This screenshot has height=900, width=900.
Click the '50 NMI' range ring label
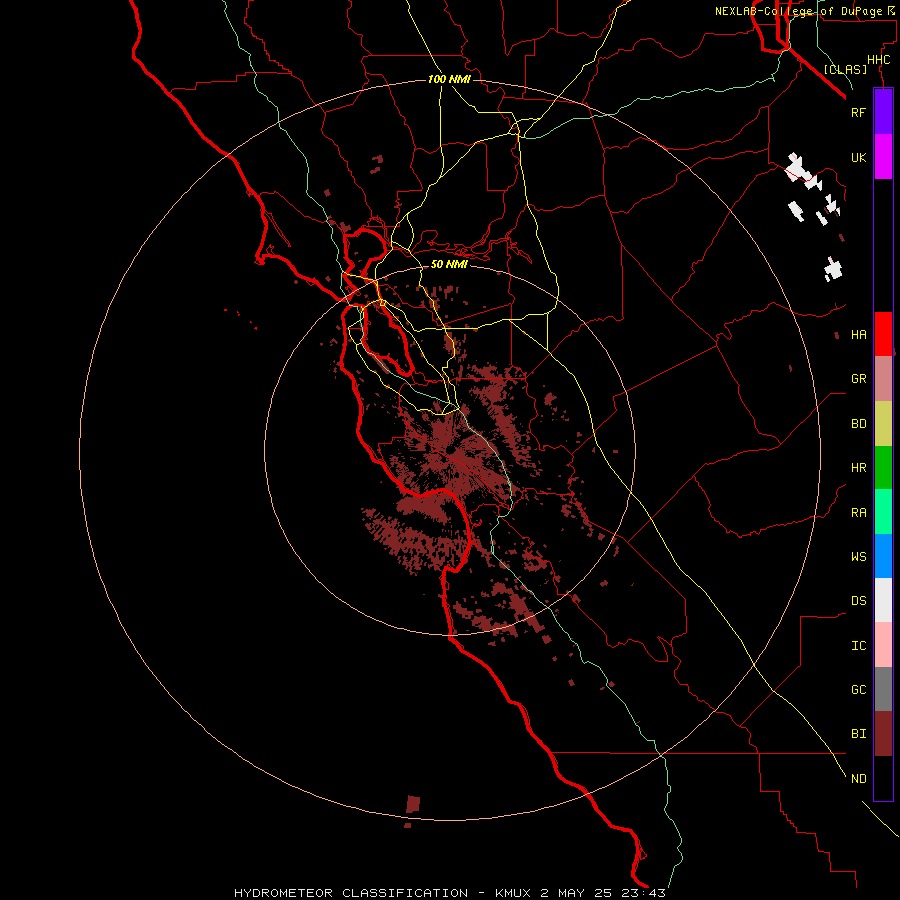pyautogui.click(x=449, y=264)
